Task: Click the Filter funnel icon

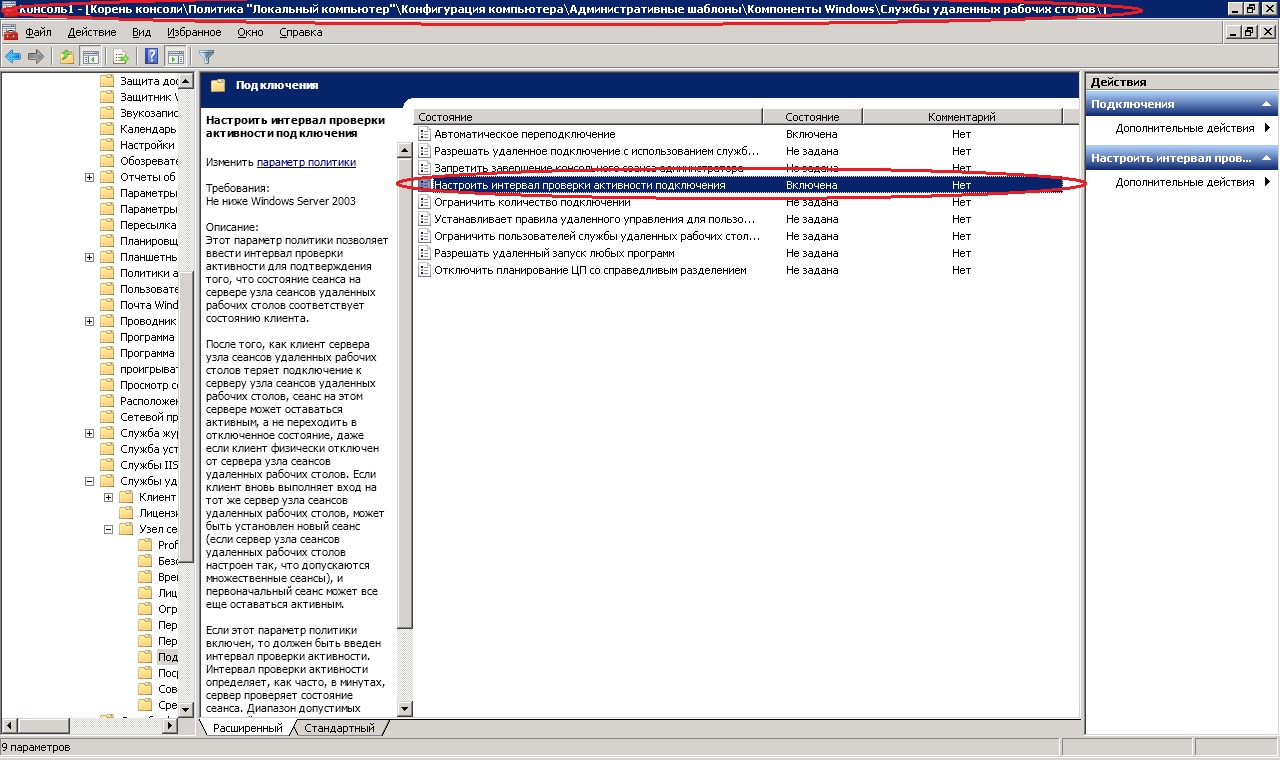Action: point(207,57)
